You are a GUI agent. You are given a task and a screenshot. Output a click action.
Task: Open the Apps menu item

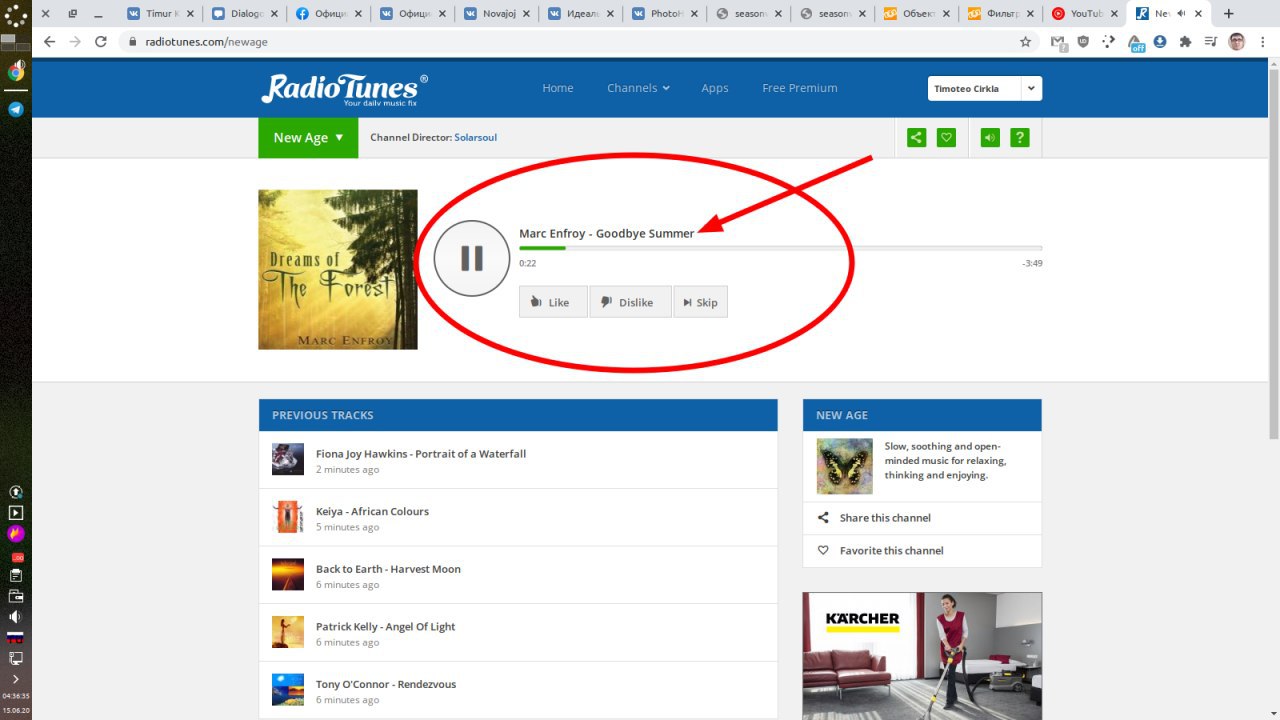715,88
